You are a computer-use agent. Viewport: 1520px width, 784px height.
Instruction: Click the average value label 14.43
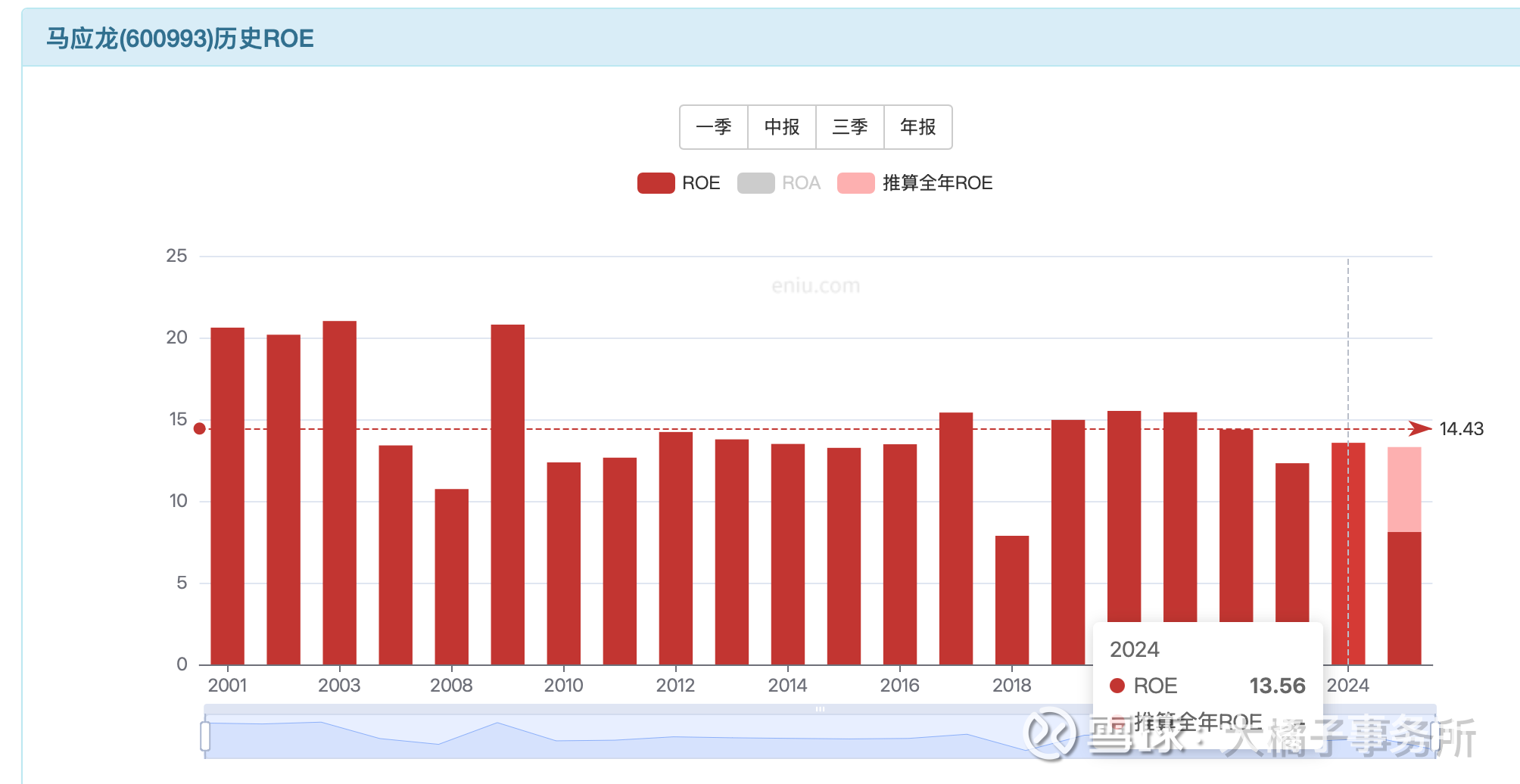1461,429
